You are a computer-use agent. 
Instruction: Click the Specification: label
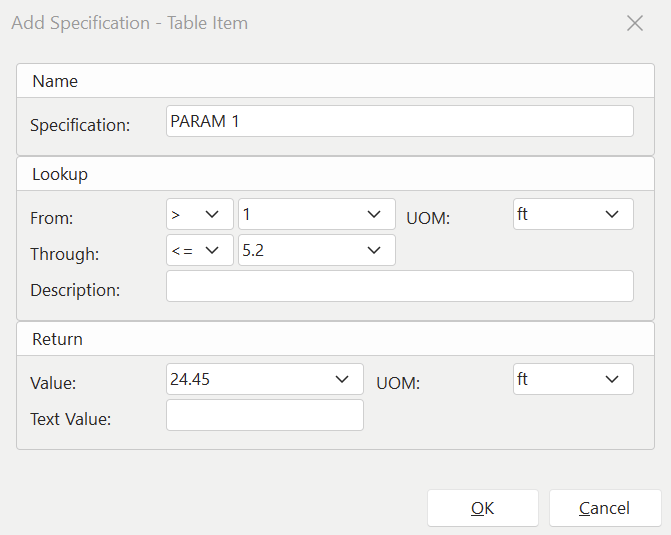click(x=80, y=125)
